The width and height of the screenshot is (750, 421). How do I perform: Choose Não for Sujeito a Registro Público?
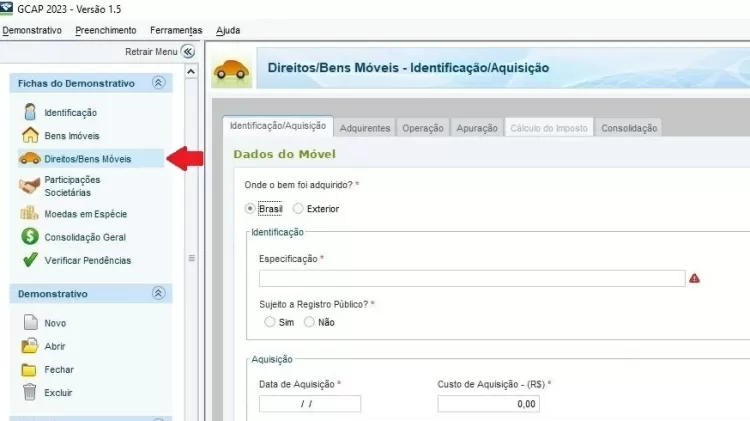click(309, 322)
